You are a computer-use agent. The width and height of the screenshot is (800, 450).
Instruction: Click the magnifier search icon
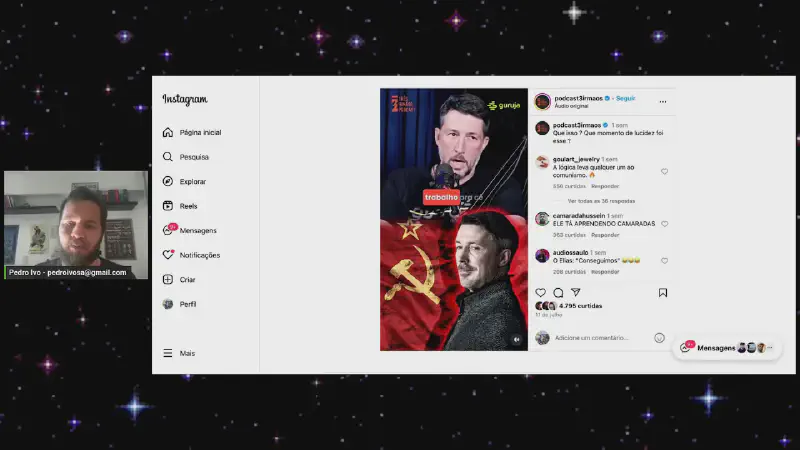coord(168,157)
